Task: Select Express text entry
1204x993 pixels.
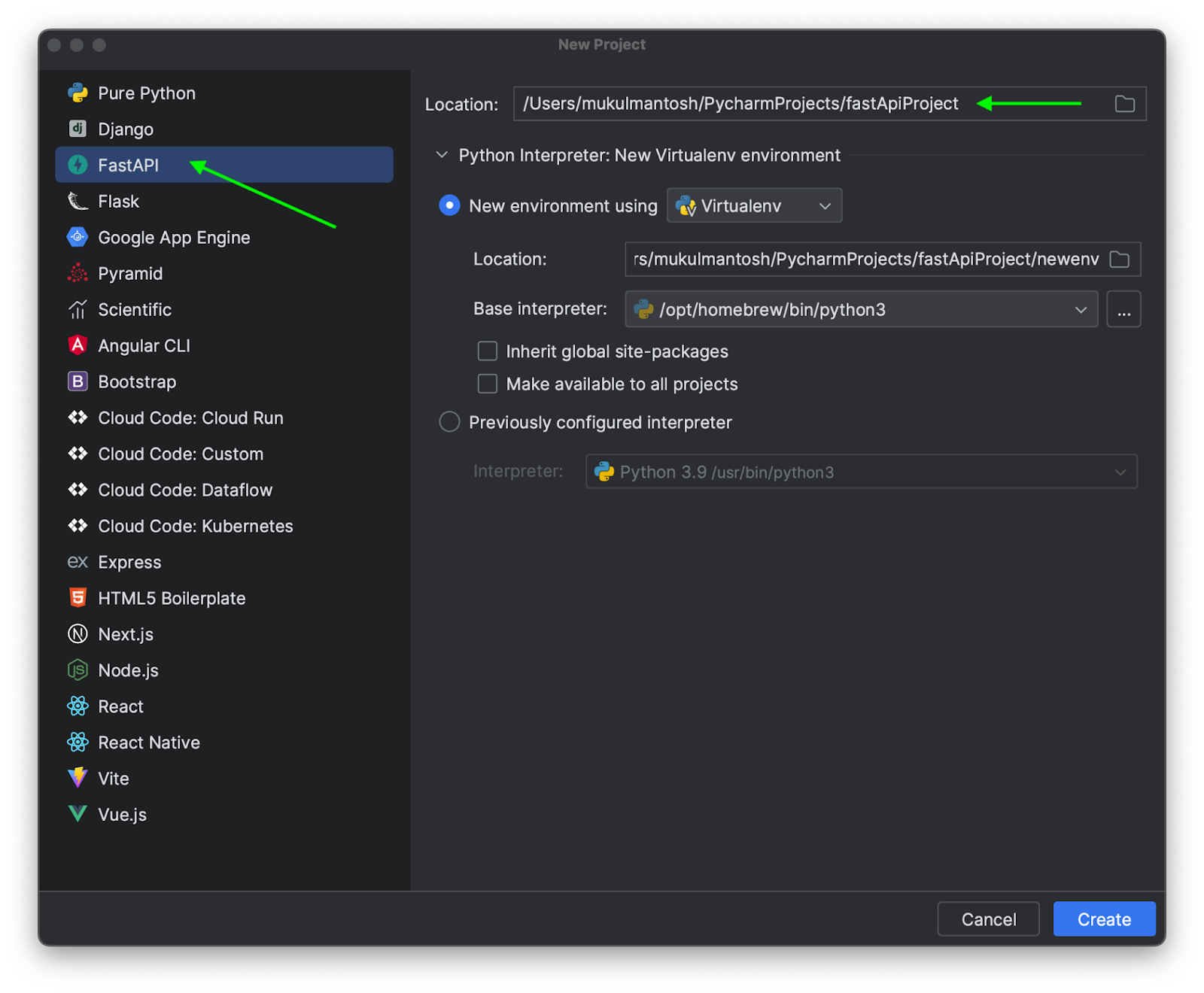Action: click(x=129, y=563)
